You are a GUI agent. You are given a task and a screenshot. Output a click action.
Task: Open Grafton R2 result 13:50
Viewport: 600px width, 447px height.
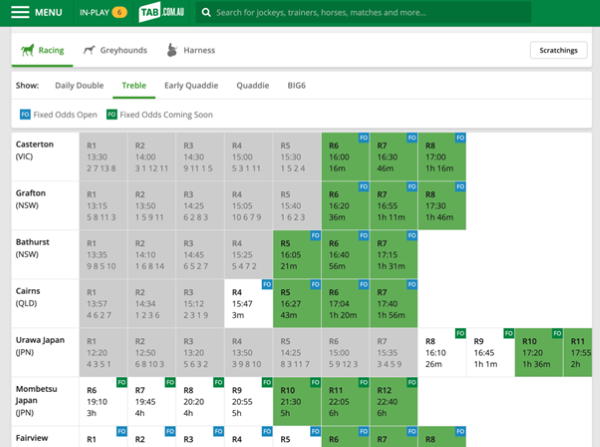tap(152, 206)
